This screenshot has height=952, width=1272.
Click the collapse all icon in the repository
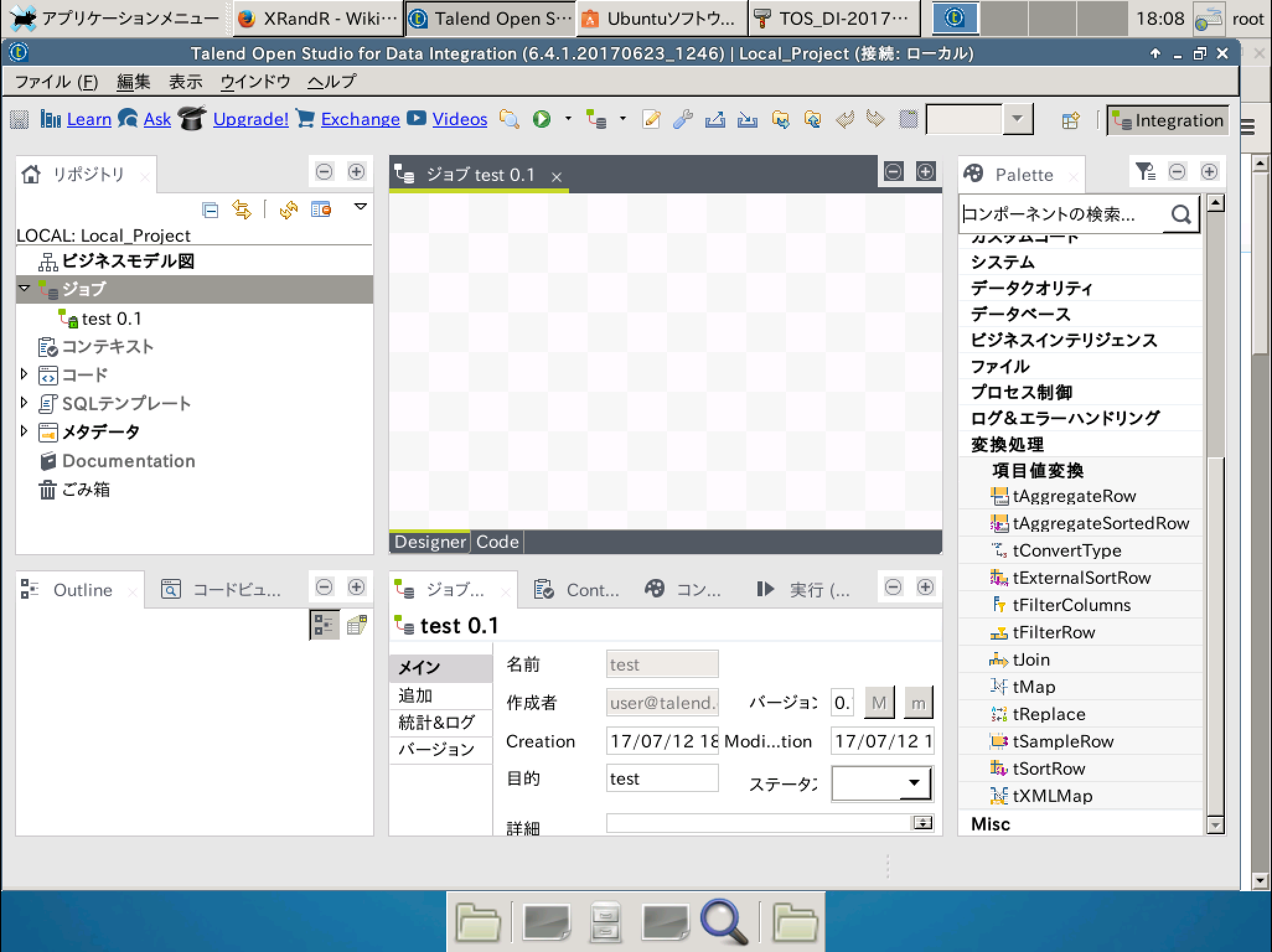point(210,209)
